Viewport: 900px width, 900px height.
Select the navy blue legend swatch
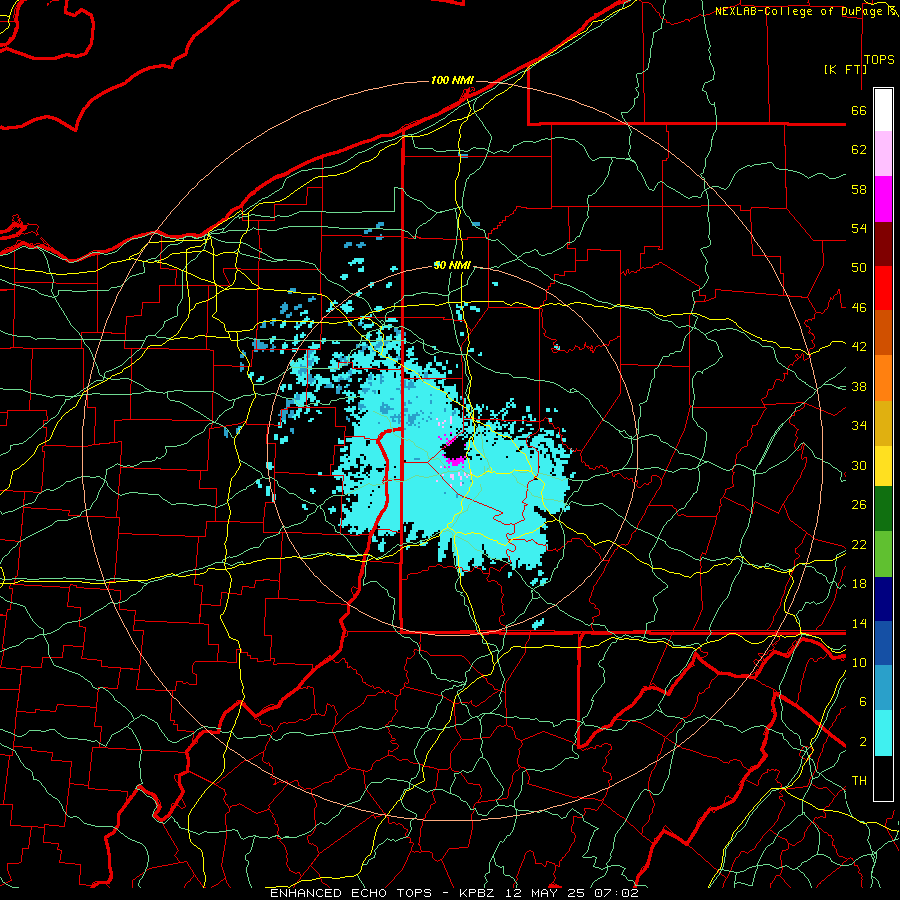(883, 599)
